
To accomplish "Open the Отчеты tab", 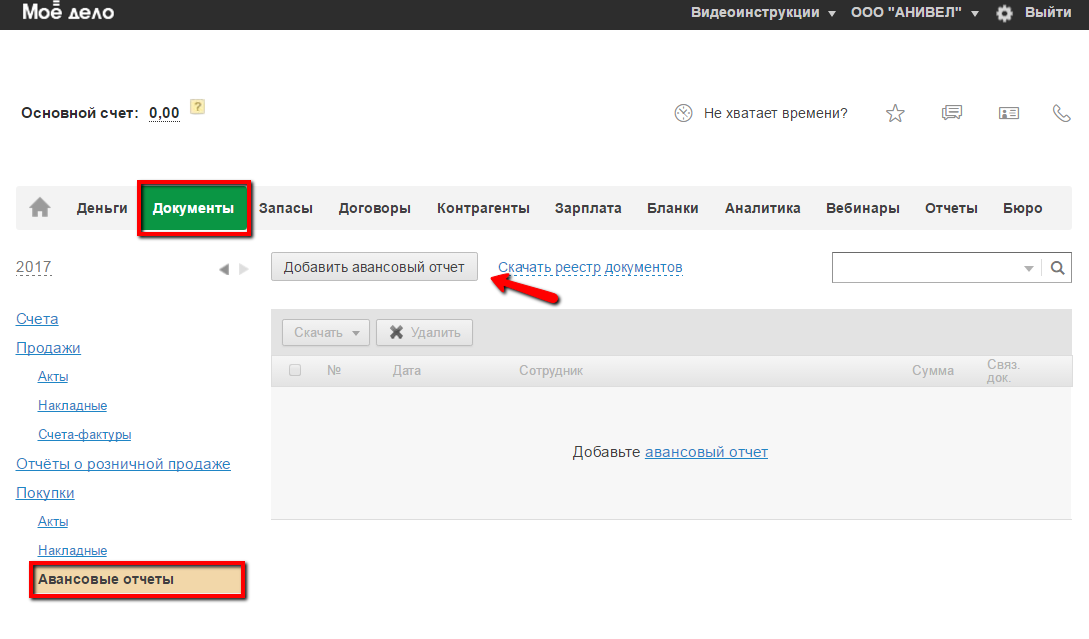I will pyautogui.click(x=951, y=208).
